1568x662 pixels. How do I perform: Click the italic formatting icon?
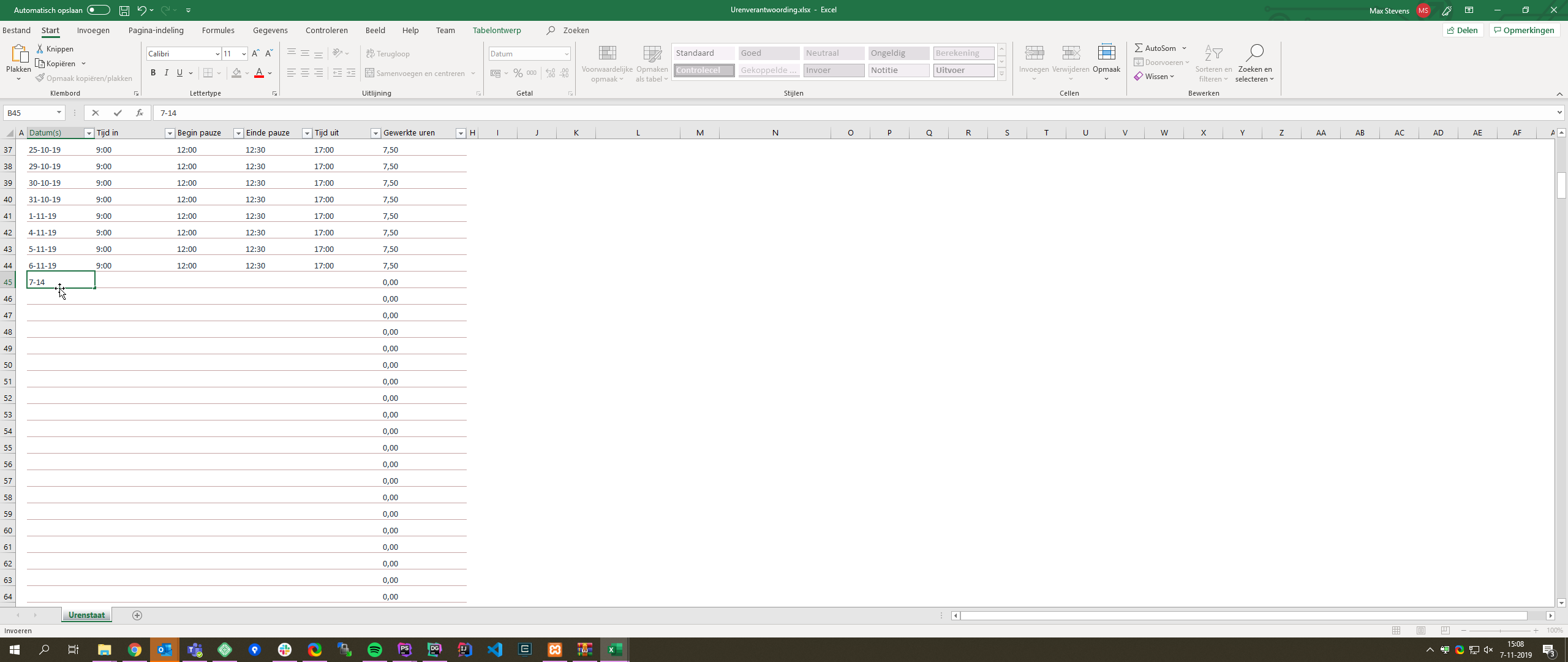[x=166, y=73]
